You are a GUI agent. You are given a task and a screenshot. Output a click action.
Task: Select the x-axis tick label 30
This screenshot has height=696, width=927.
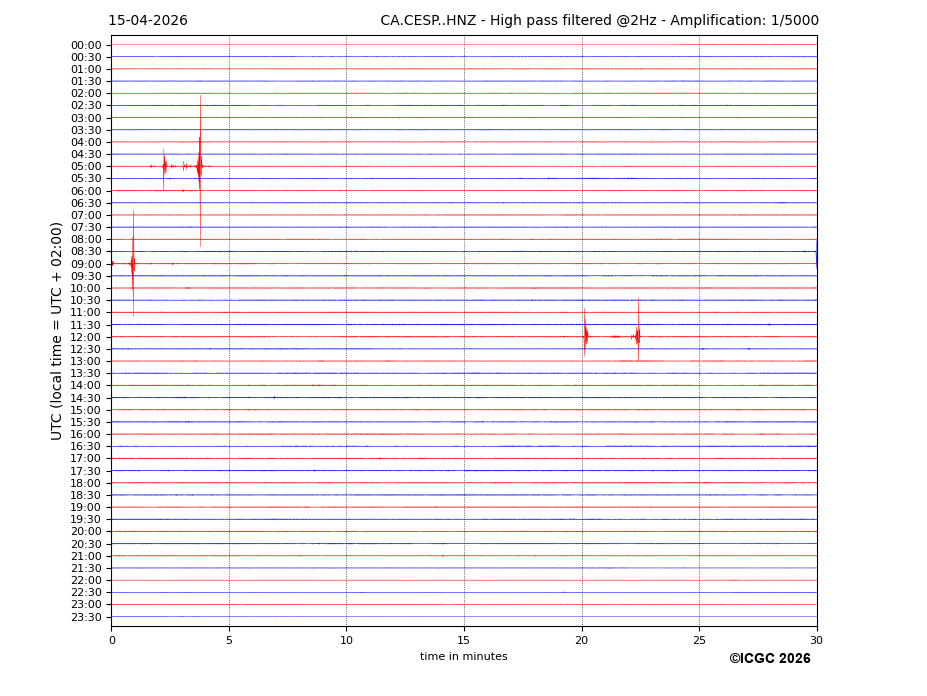tap(816, 640)
